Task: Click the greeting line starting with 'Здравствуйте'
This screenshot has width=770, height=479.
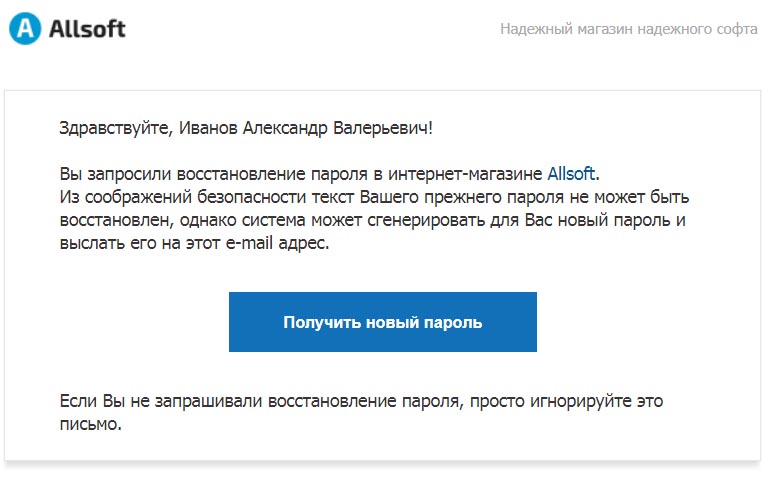Action: (246, 128)
